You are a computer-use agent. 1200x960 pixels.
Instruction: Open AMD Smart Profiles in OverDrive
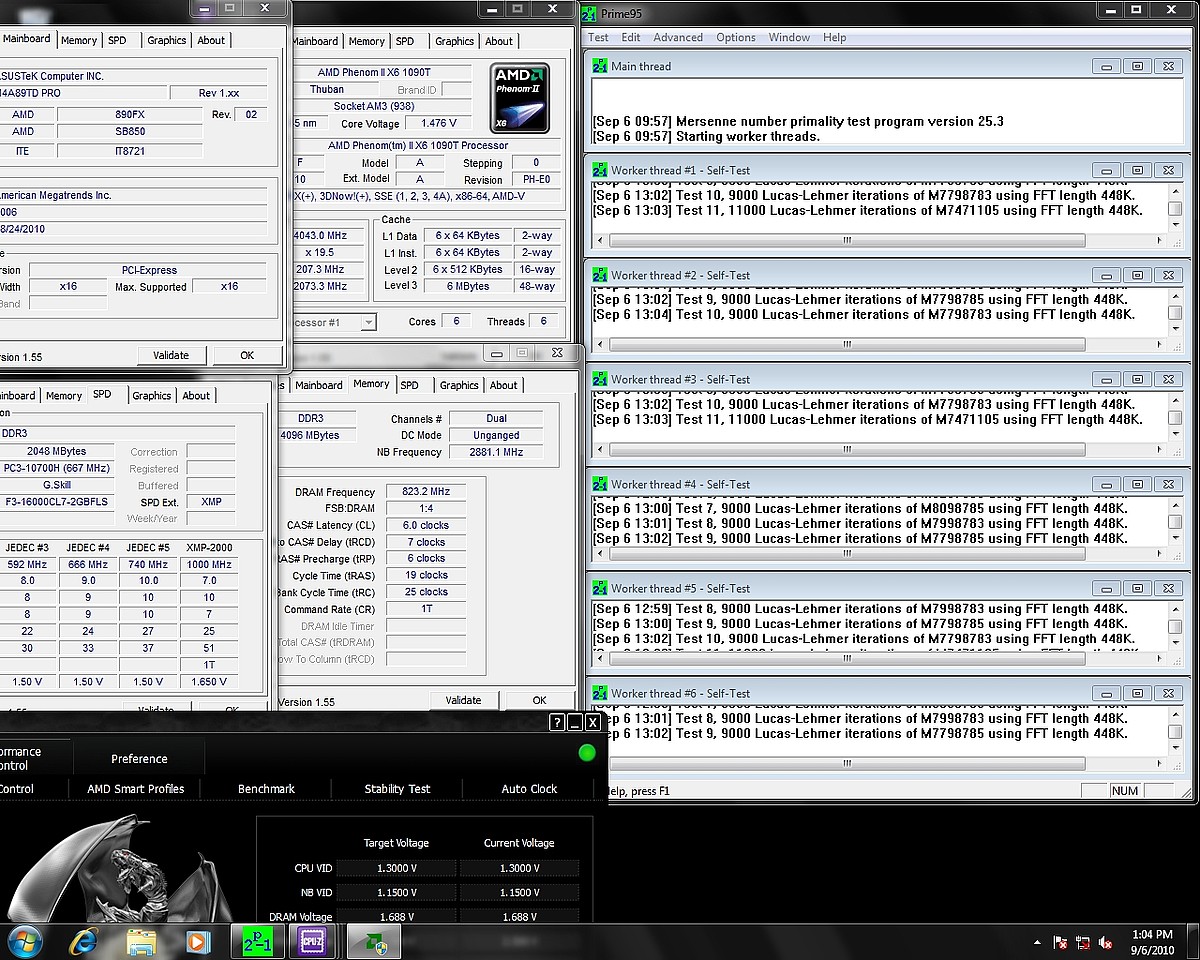pyautogui.click(x=136, y=789)
